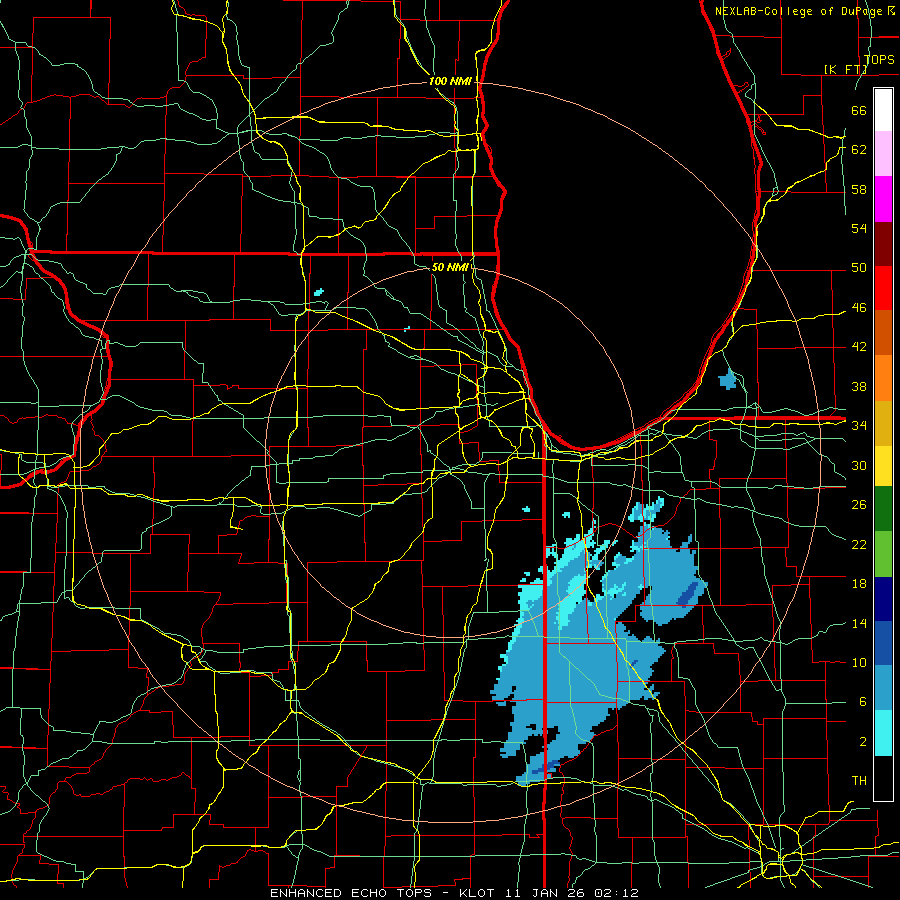Click the light pink swatch near 62
The width and height of the screenshot is (900, 900).
[x=883, y=154]
